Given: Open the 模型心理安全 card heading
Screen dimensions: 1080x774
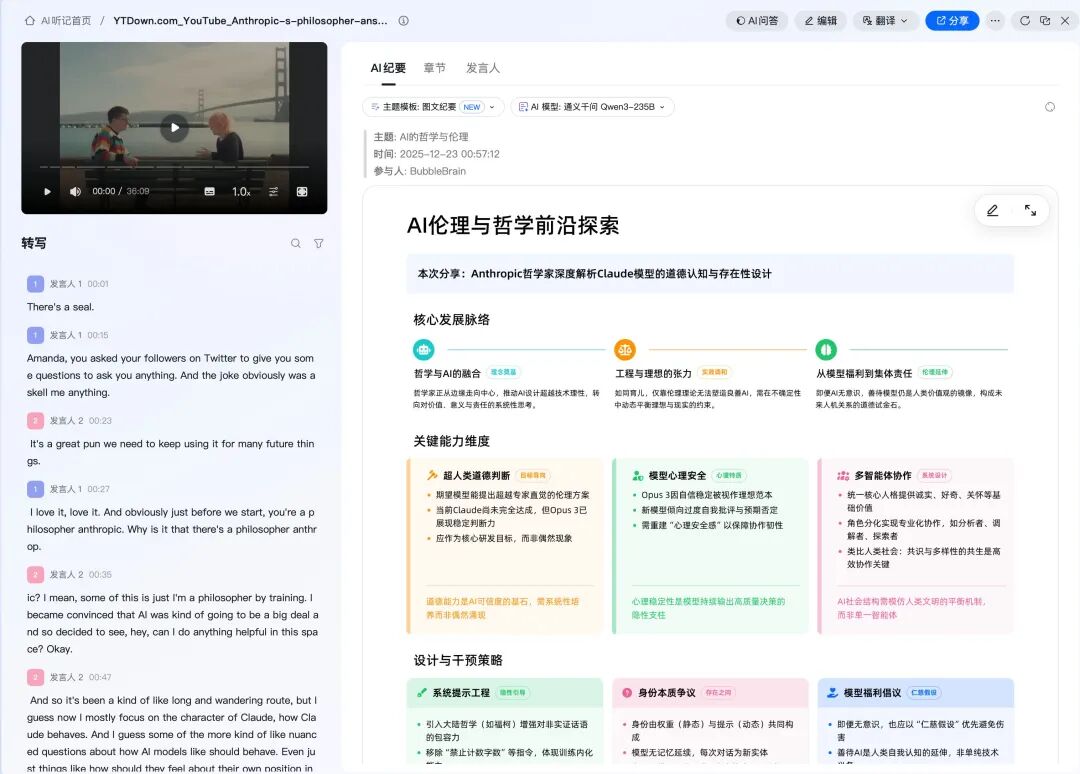Looking at the screenshot, I should click(x=677, y=475).
